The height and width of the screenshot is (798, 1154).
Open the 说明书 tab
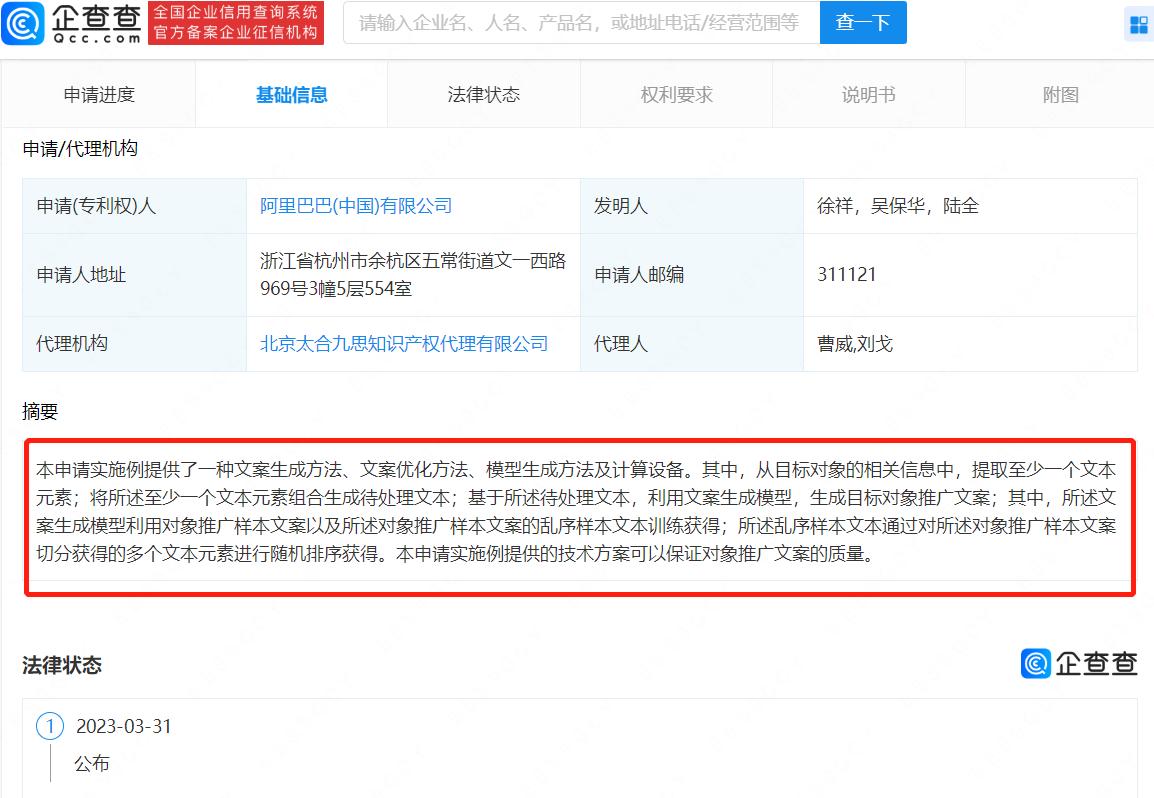click(868, 95)
